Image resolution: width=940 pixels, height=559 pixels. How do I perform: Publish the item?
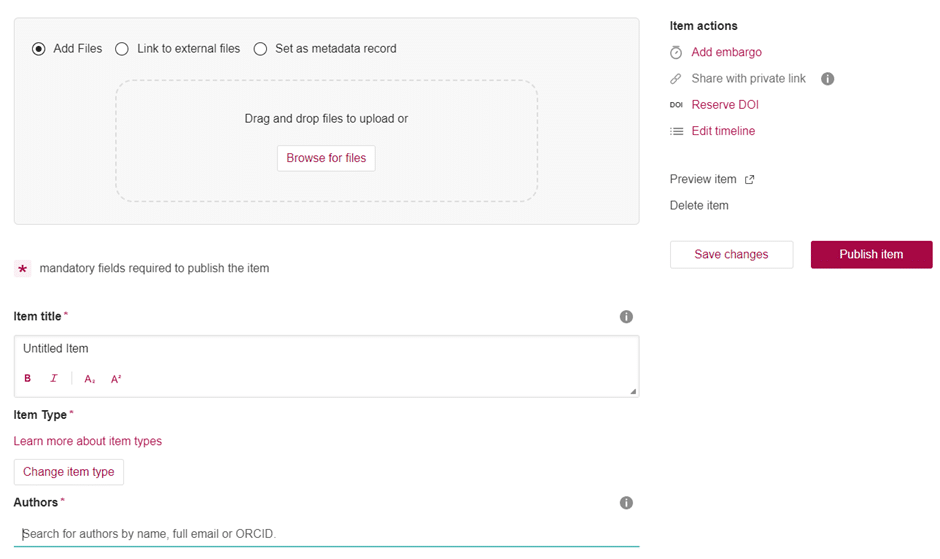[871, 255]
